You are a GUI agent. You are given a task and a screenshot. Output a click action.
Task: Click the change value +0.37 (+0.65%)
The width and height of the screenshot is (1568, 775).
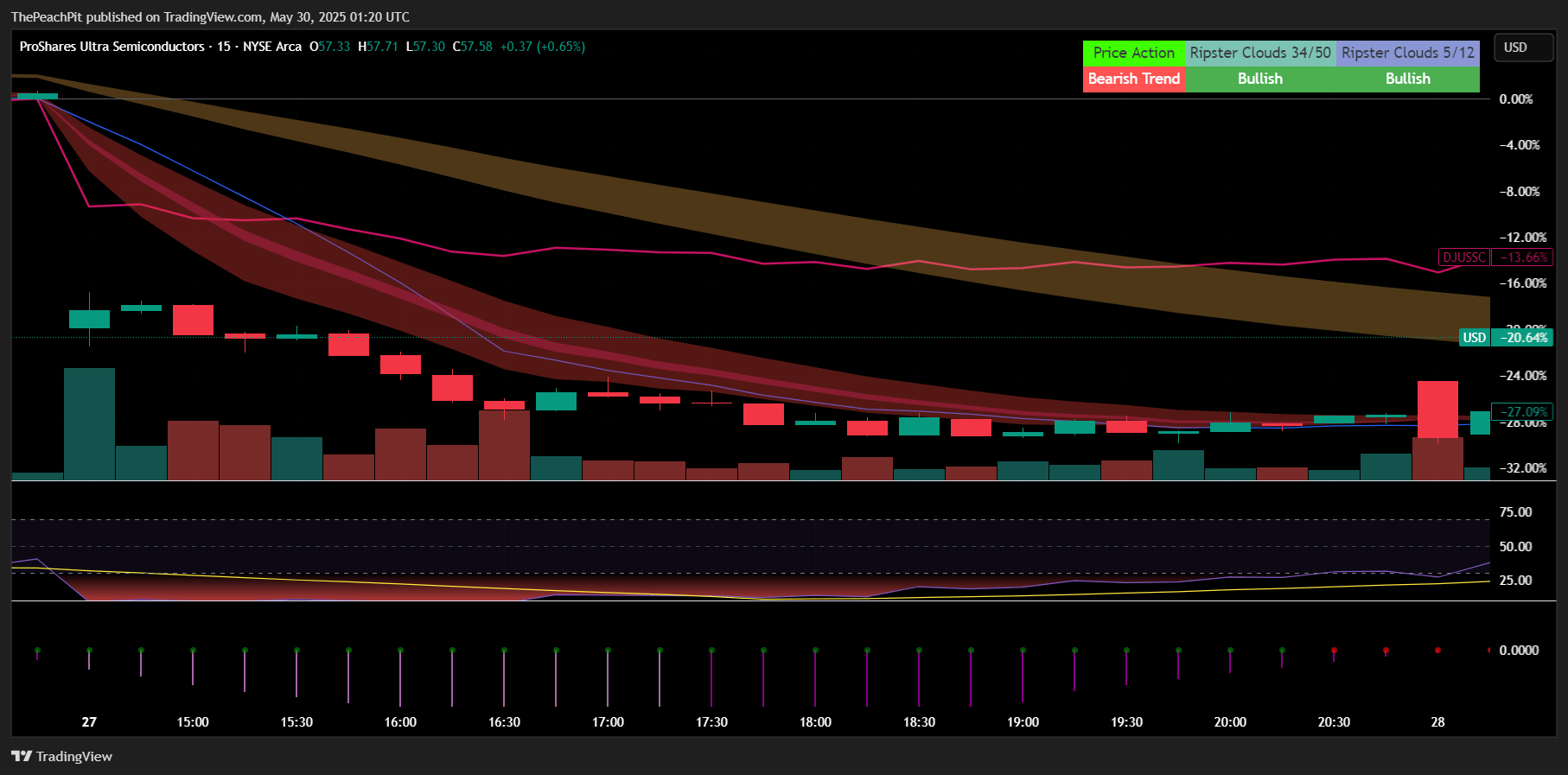[543, 47]
